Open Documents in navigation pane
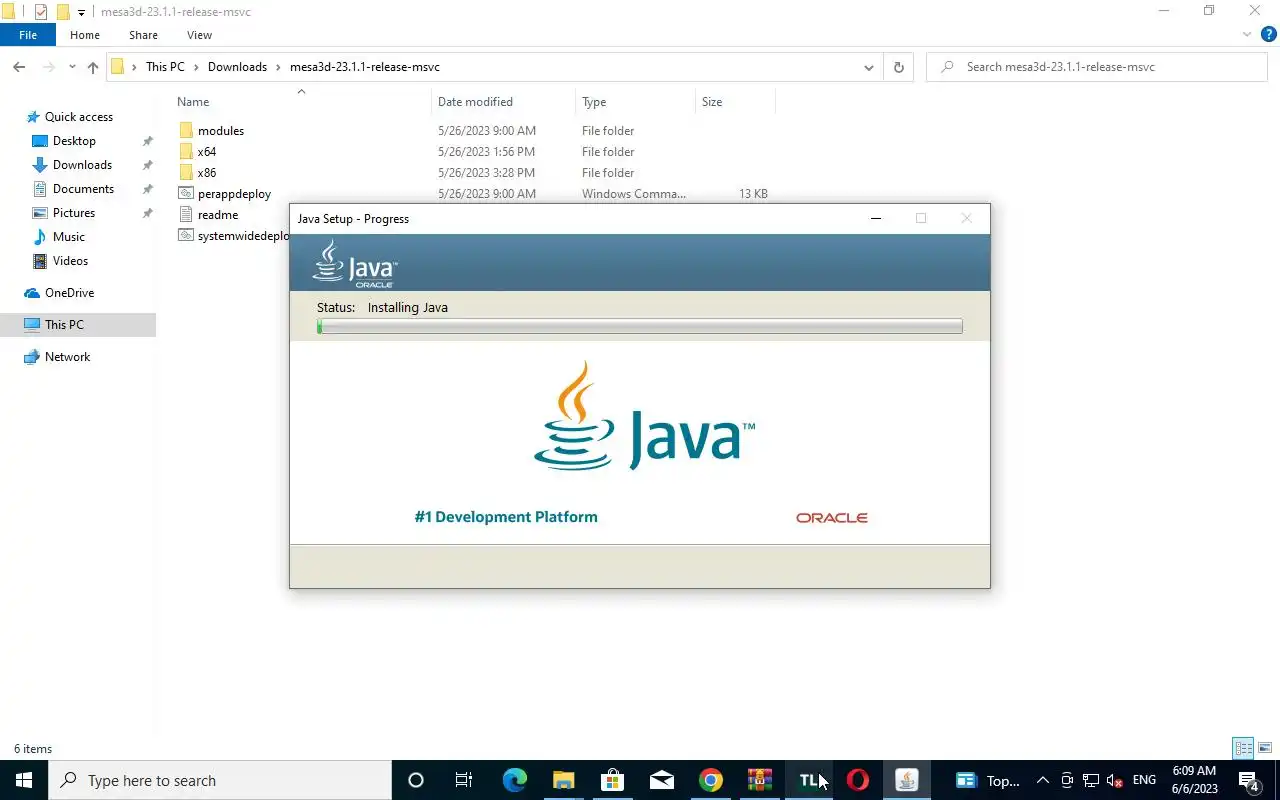This screenshot has width=1280, height=800. 83,189
